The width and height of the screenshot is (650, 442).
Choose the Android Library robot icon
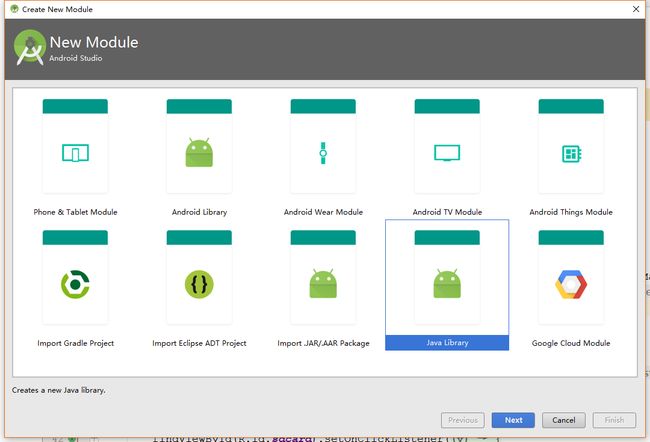point(199,152)
